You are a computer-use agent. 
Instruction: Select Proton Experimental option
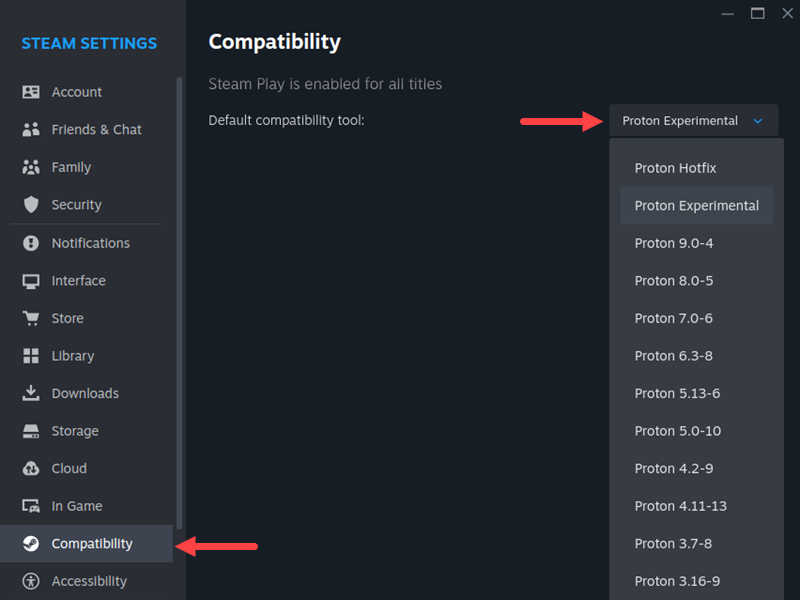coord(696,205)
